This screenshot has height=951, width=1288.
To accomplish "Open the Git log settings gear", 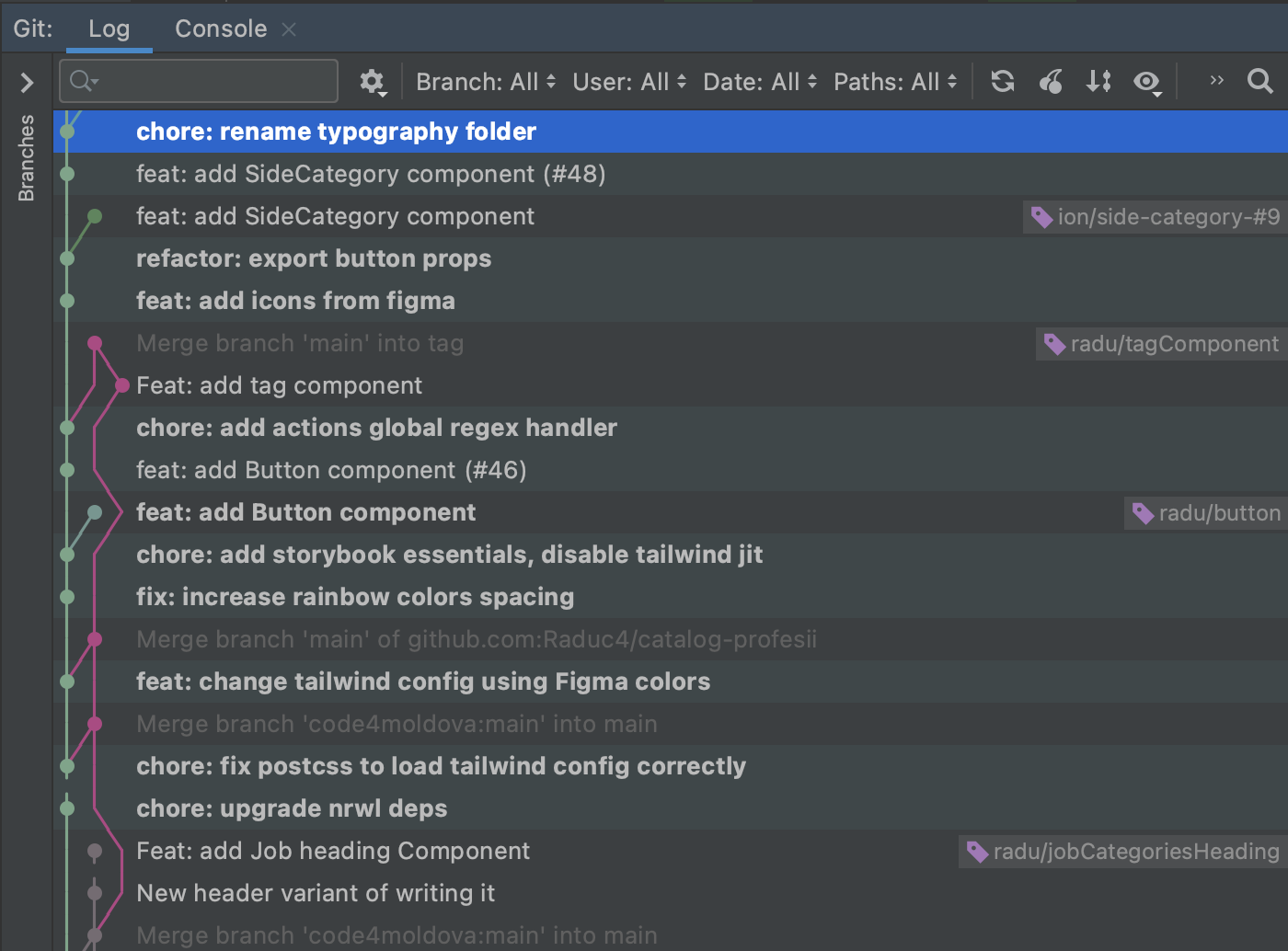I will (x=373, y=81).
